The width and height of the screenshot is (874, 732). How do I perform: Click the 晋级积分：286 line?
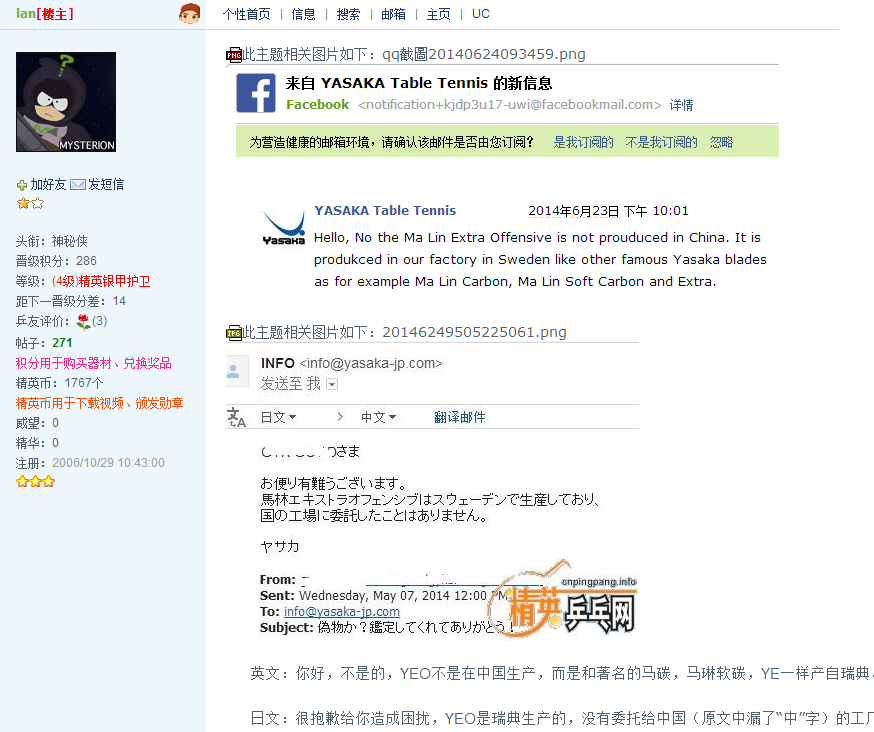click(x=56, y=261)
